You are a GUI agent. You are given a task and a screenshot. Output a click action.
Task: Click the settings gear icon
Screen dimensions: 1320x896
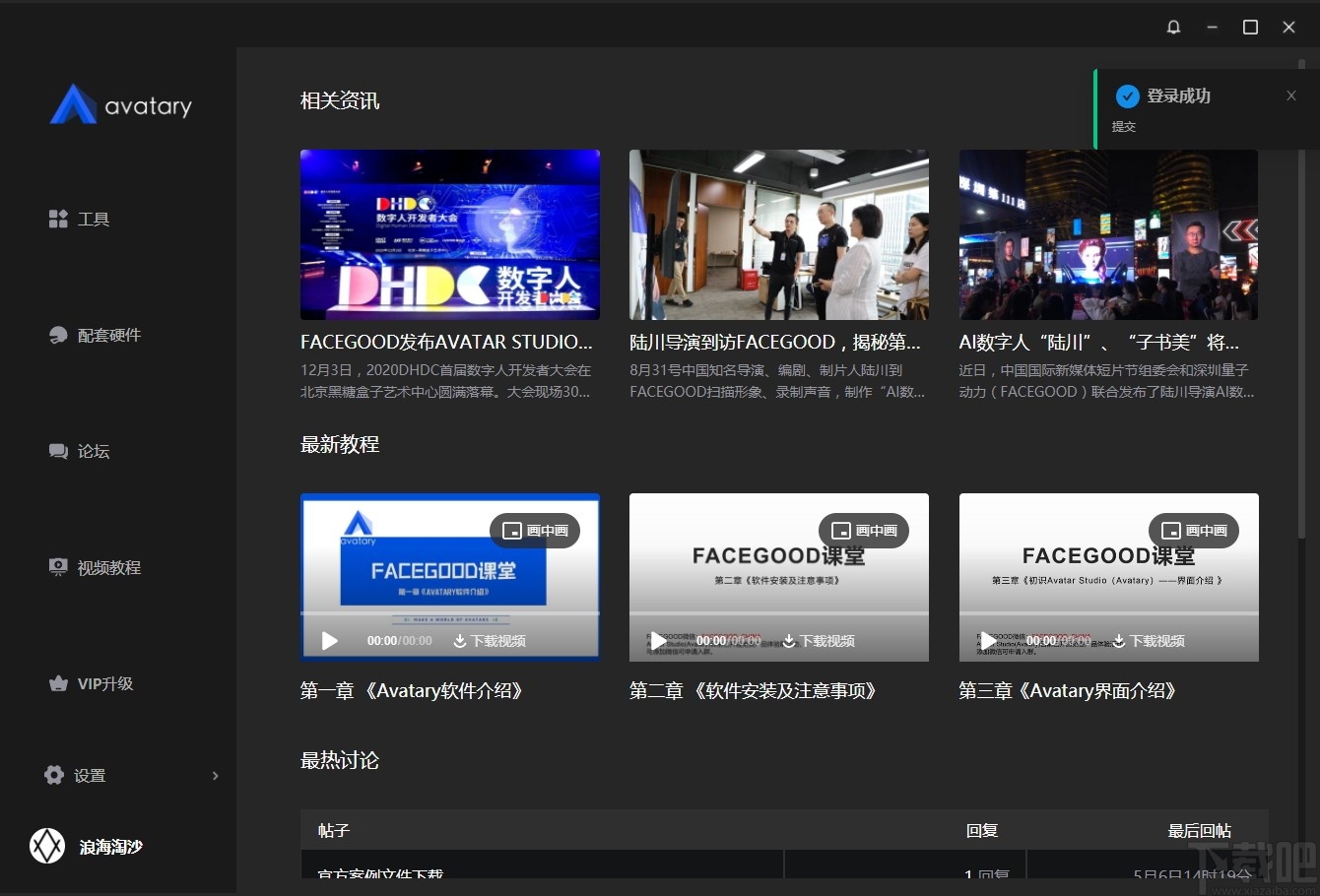tap(54, 775)
